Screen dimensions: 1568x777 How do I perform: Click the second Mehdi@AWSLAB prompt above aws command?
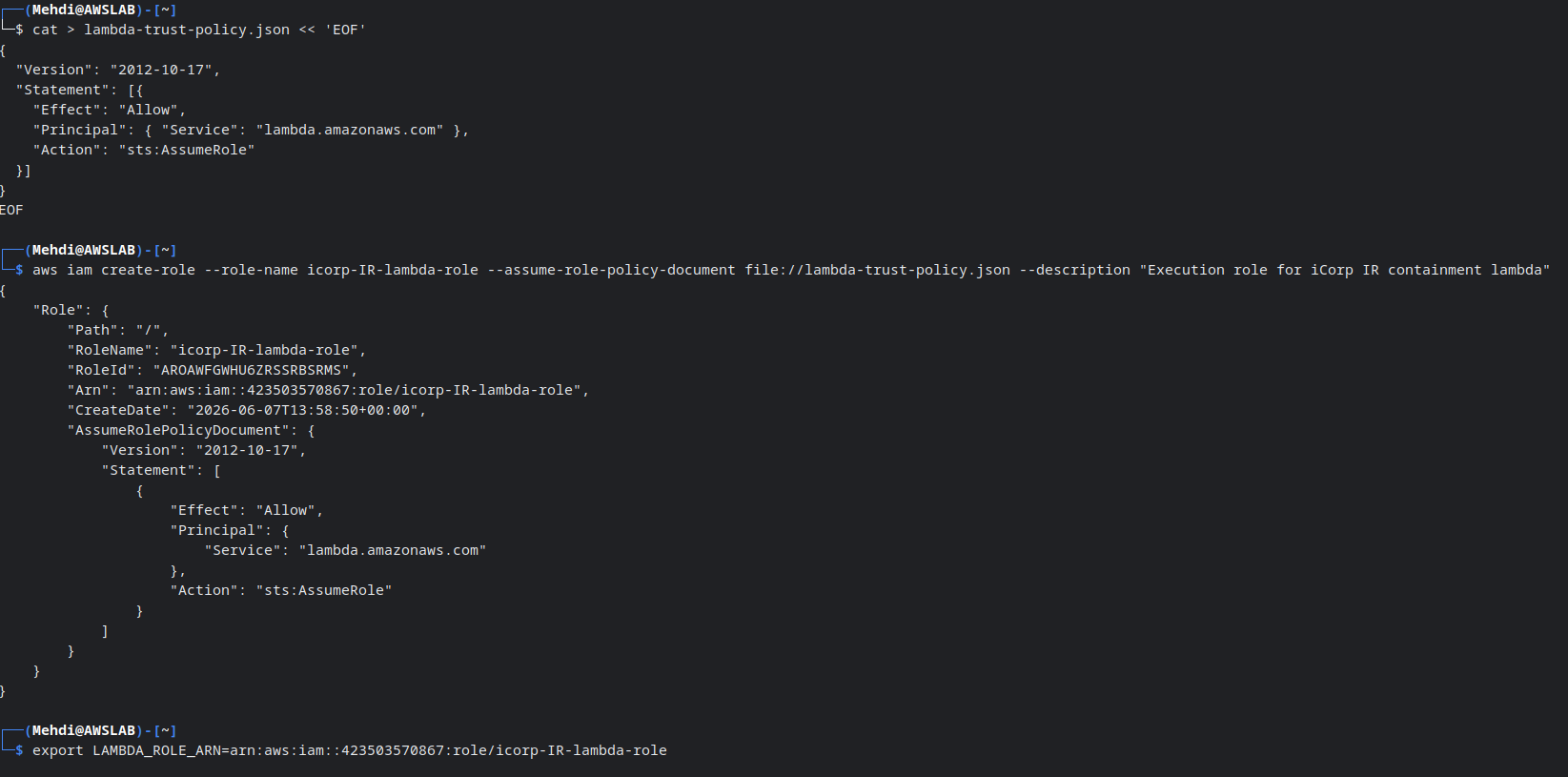84,250
